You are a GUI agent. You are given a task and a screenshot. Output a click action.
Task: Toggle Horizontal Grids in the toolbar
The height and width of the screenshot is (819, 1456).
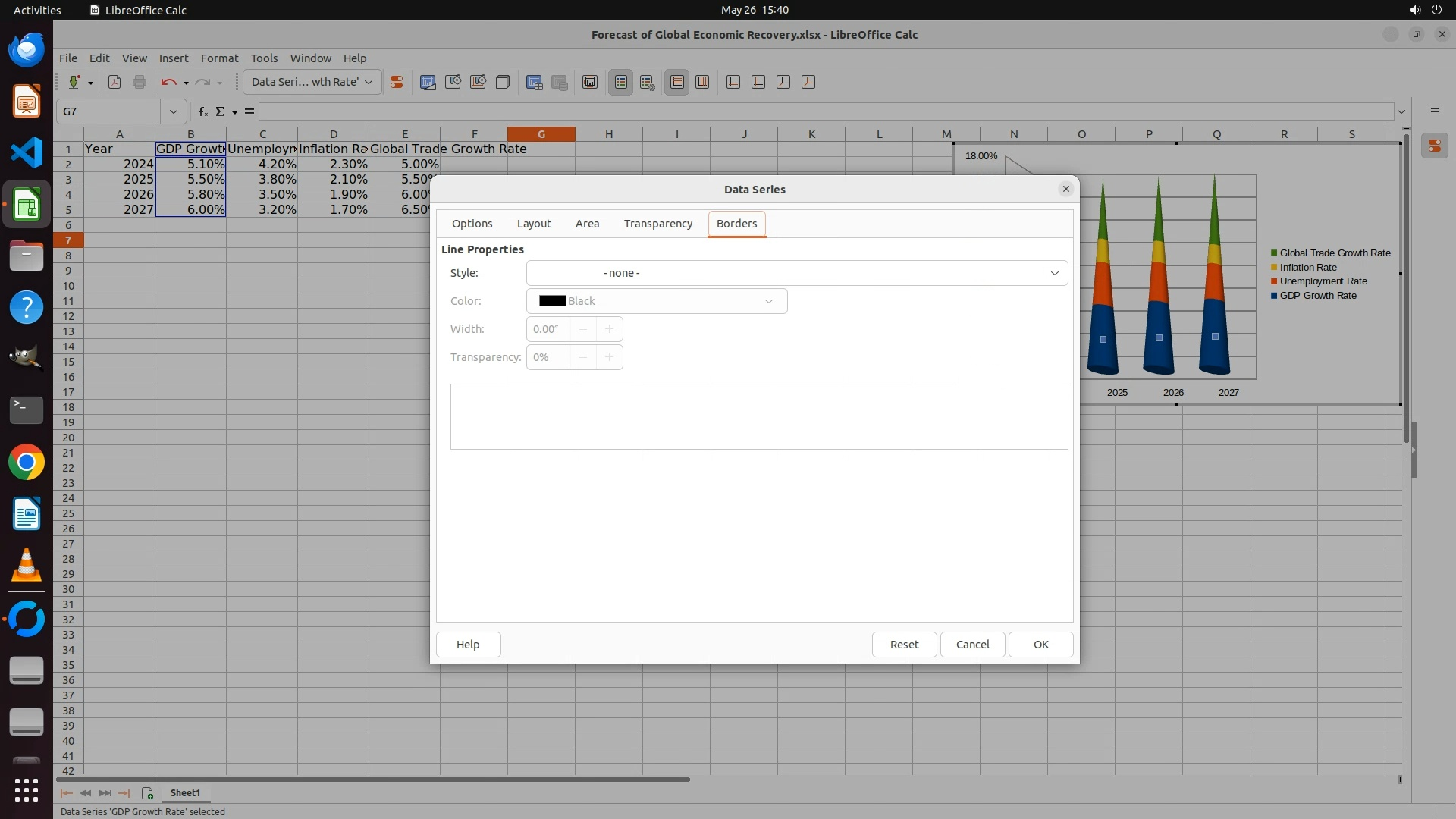point(677,82)
